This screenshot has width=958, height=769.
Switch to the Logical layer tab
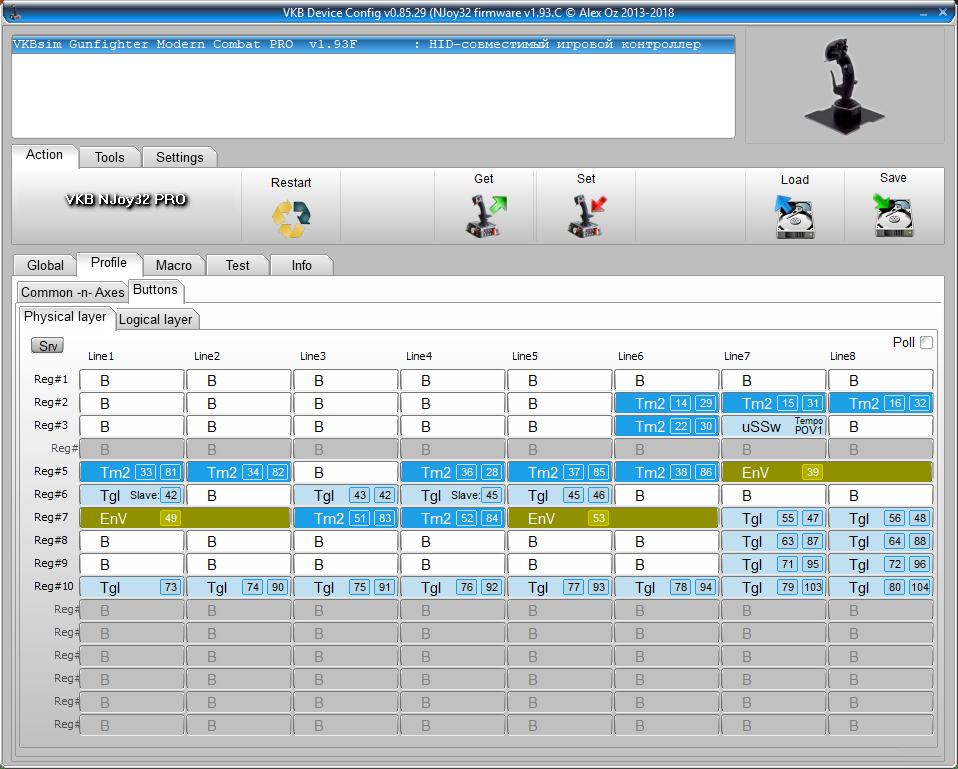[x=156, y=319]
